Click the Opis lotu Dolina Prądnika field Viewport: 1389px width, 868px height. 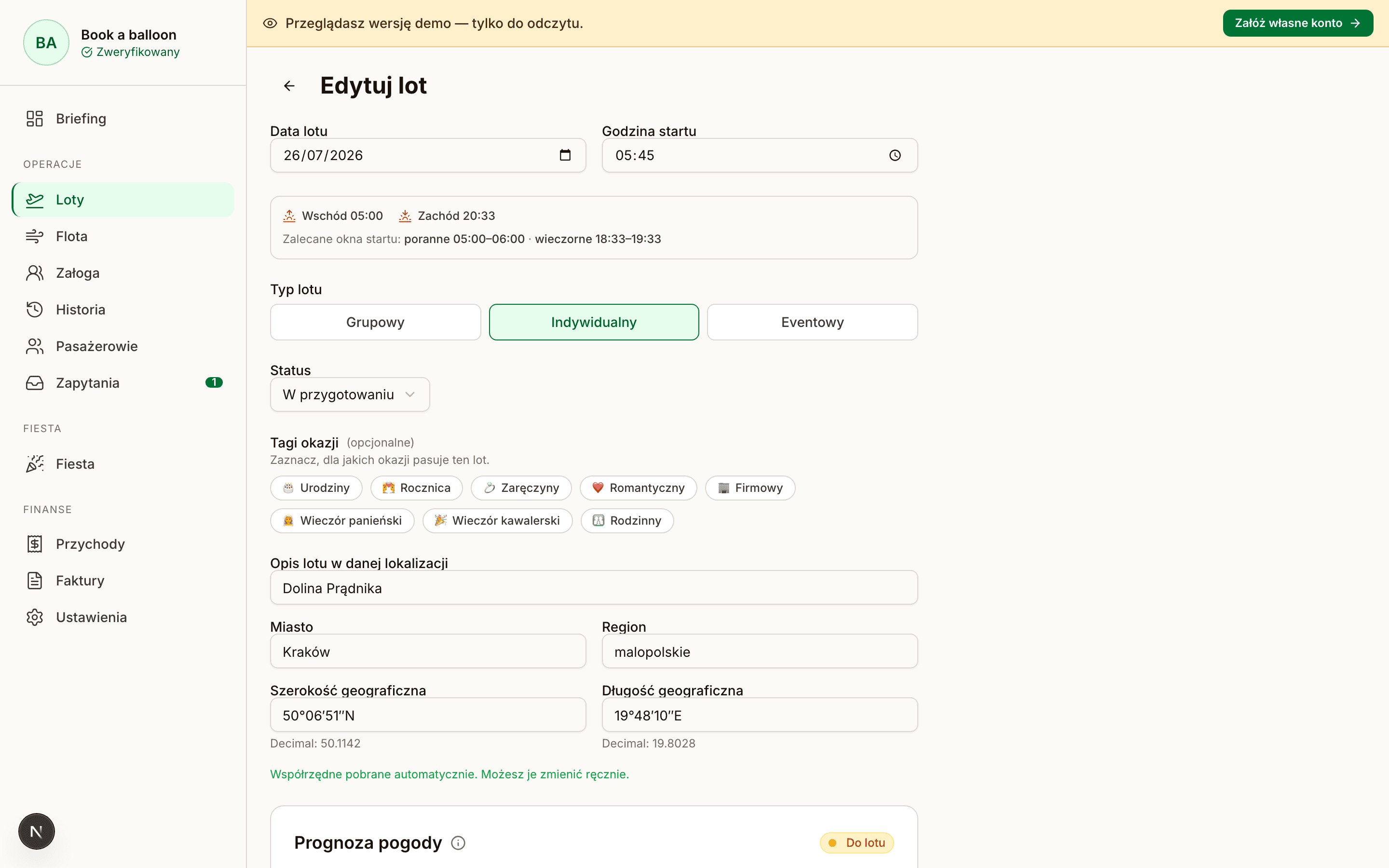coord(594,588)
